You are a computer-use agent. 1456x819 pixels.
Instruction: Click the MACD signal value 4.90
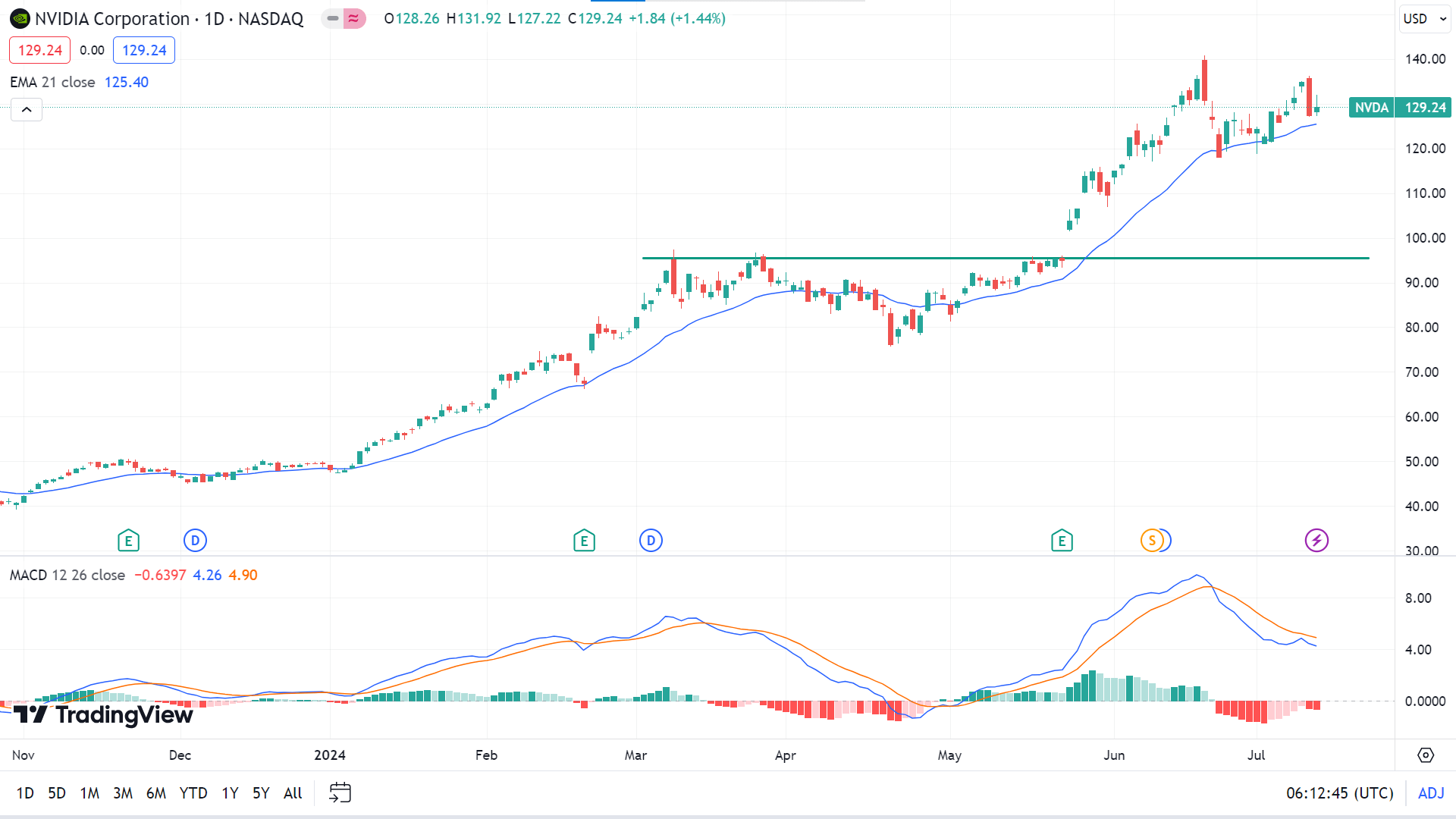(243, 575)
